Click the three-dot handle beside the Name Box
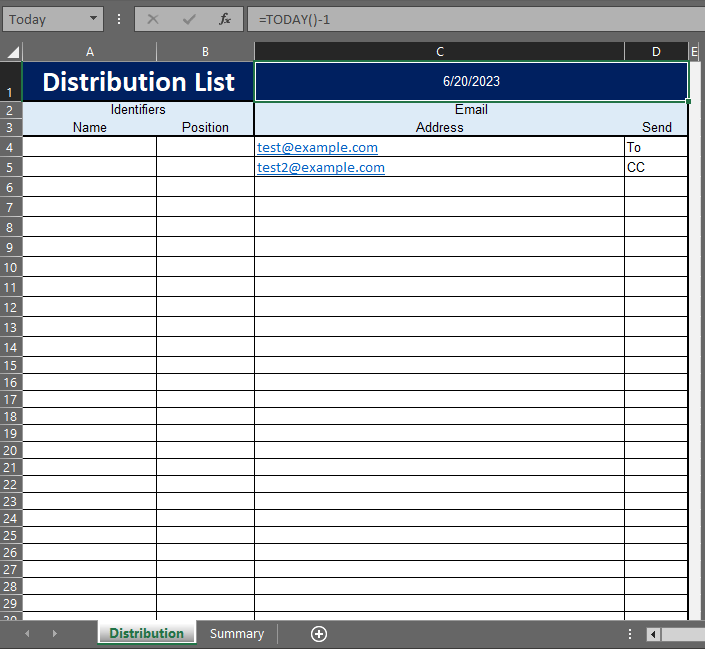The height and width of the screenshot is (649, 705). coord(120,19)
